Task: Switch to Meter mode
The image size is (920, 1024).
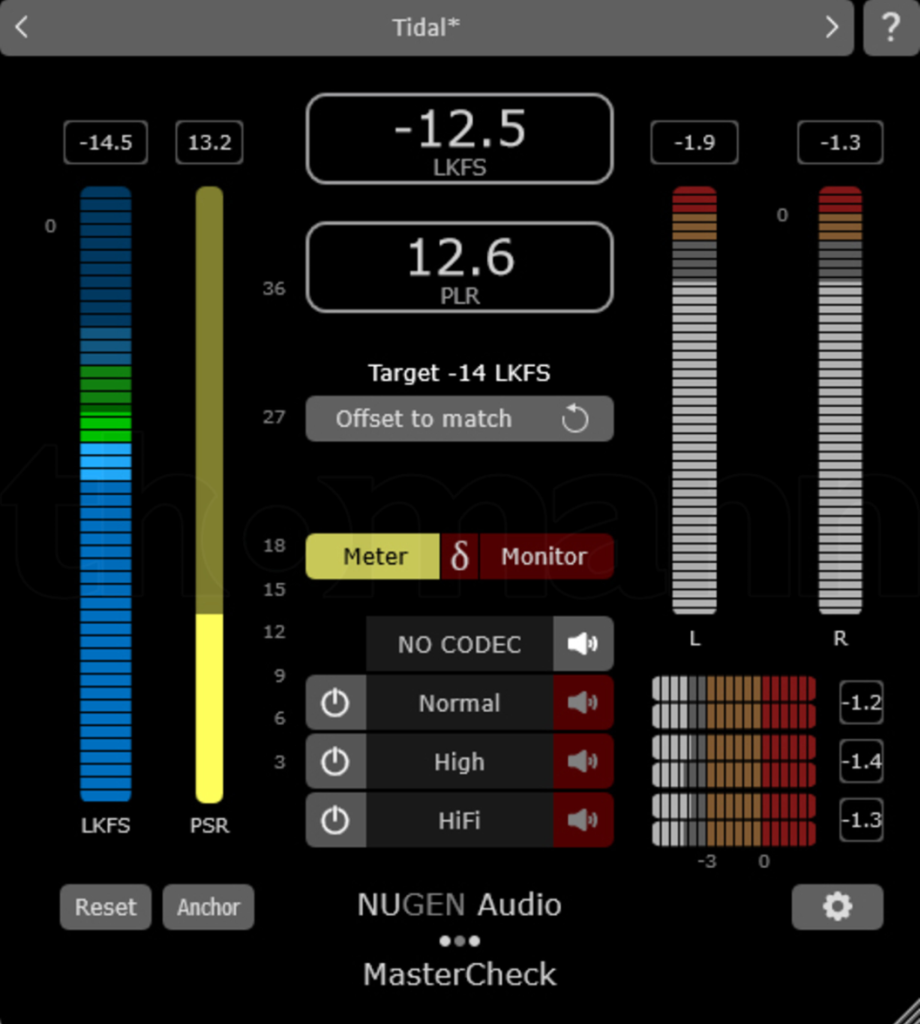Action: (x=372, y=557)
